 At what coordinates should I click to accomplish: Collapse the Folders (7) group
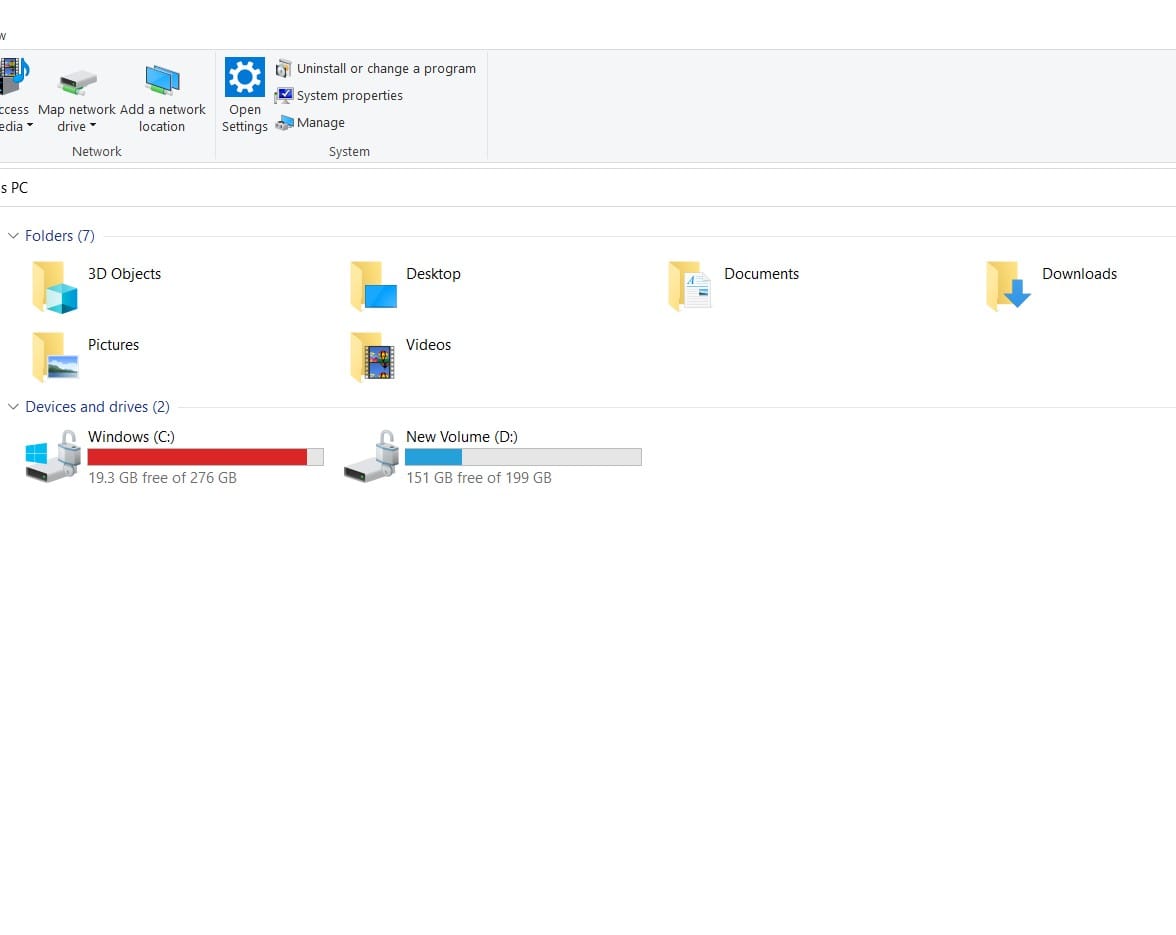[13, 236]
